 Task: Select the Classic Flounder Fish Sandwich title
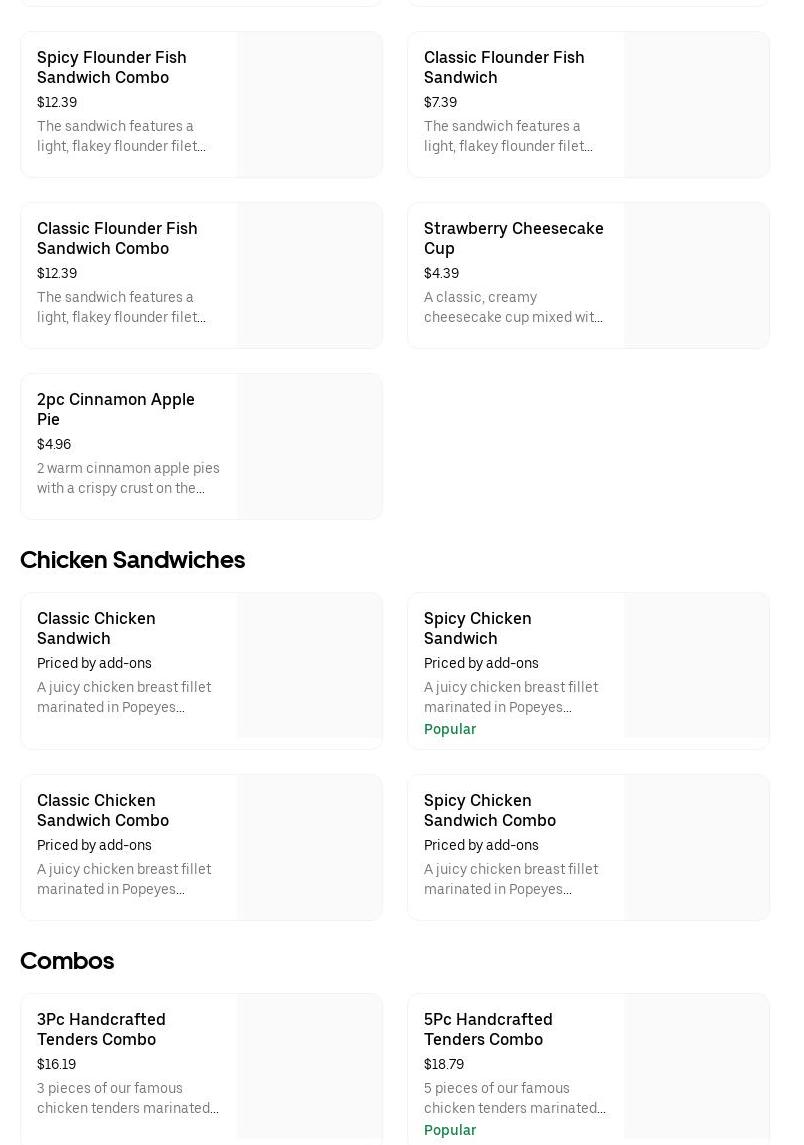504,67
